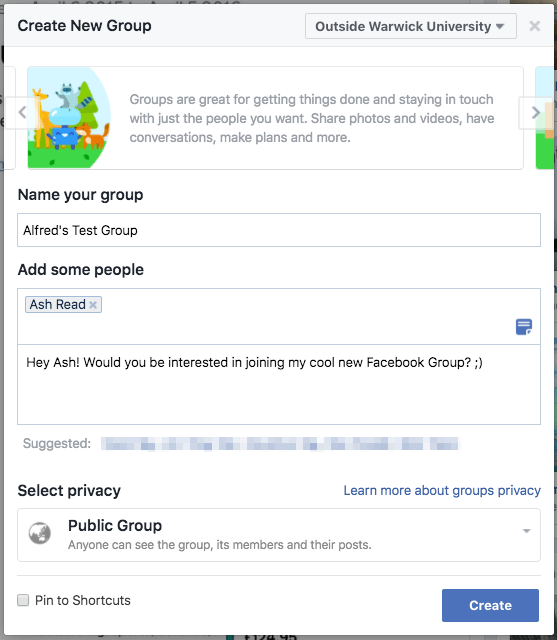Click the globe icon beside Public Group

pyautogui.click(x=40, y=533)
